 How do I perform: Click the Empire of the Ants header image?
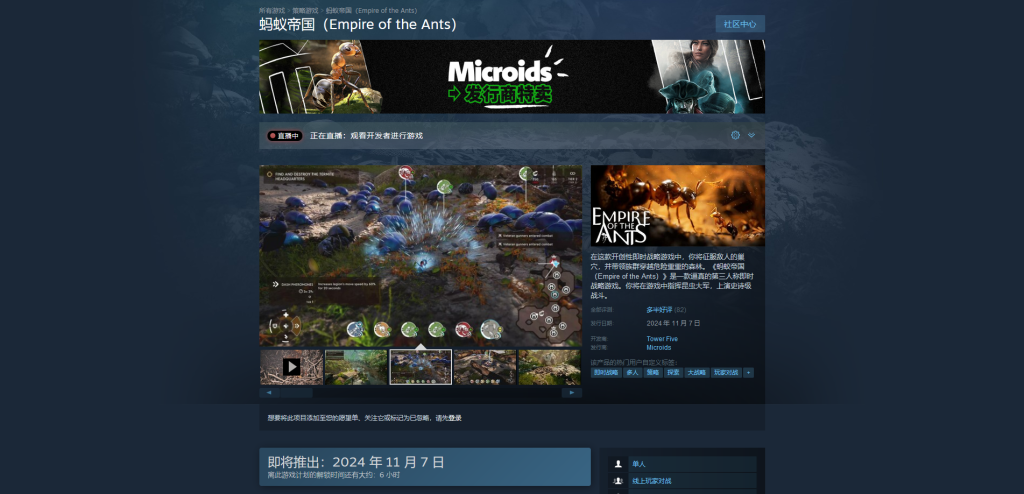pos(678,205)
